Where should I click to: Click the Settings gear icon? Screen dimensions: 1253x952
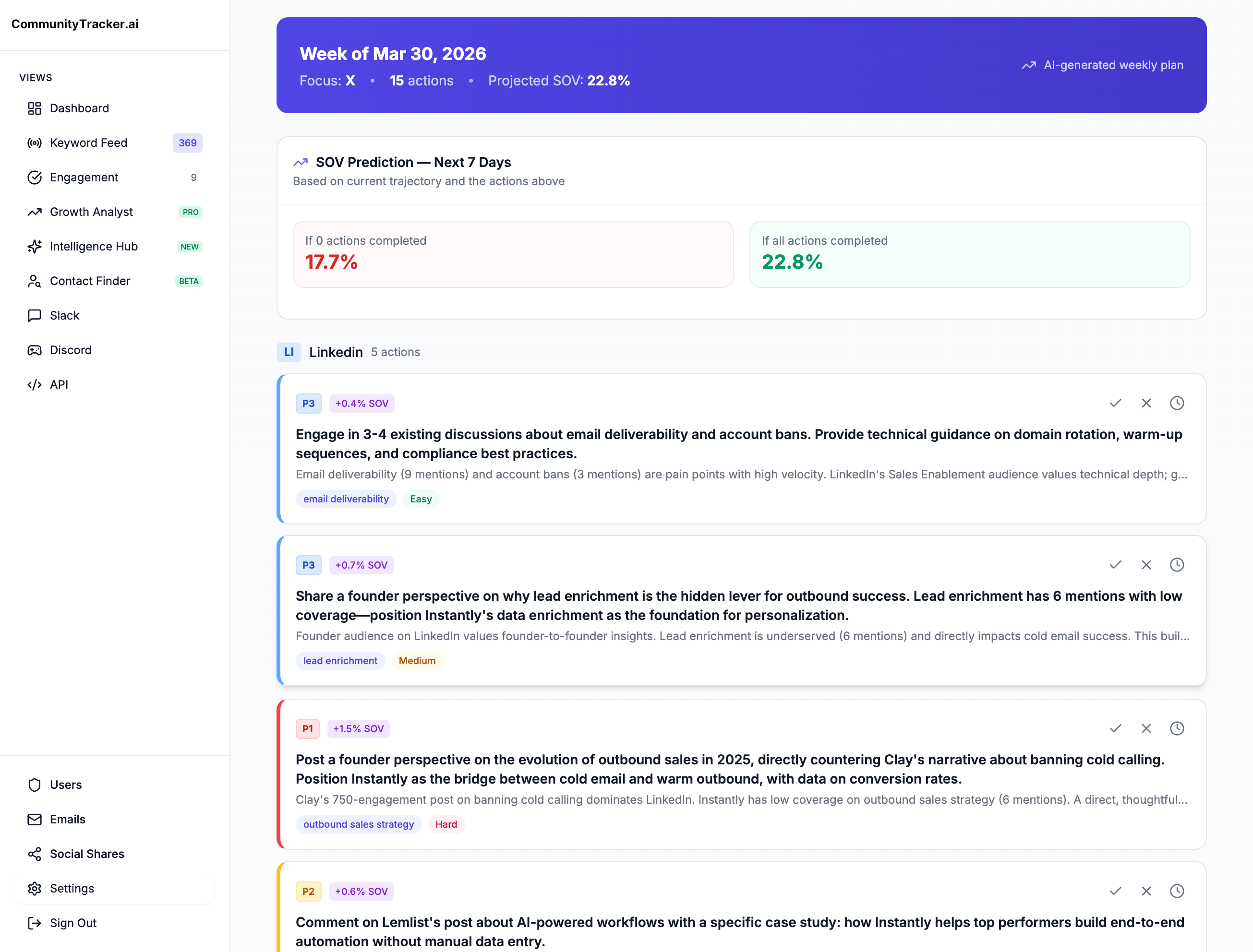pyautogui.click(x=35, y=889)
